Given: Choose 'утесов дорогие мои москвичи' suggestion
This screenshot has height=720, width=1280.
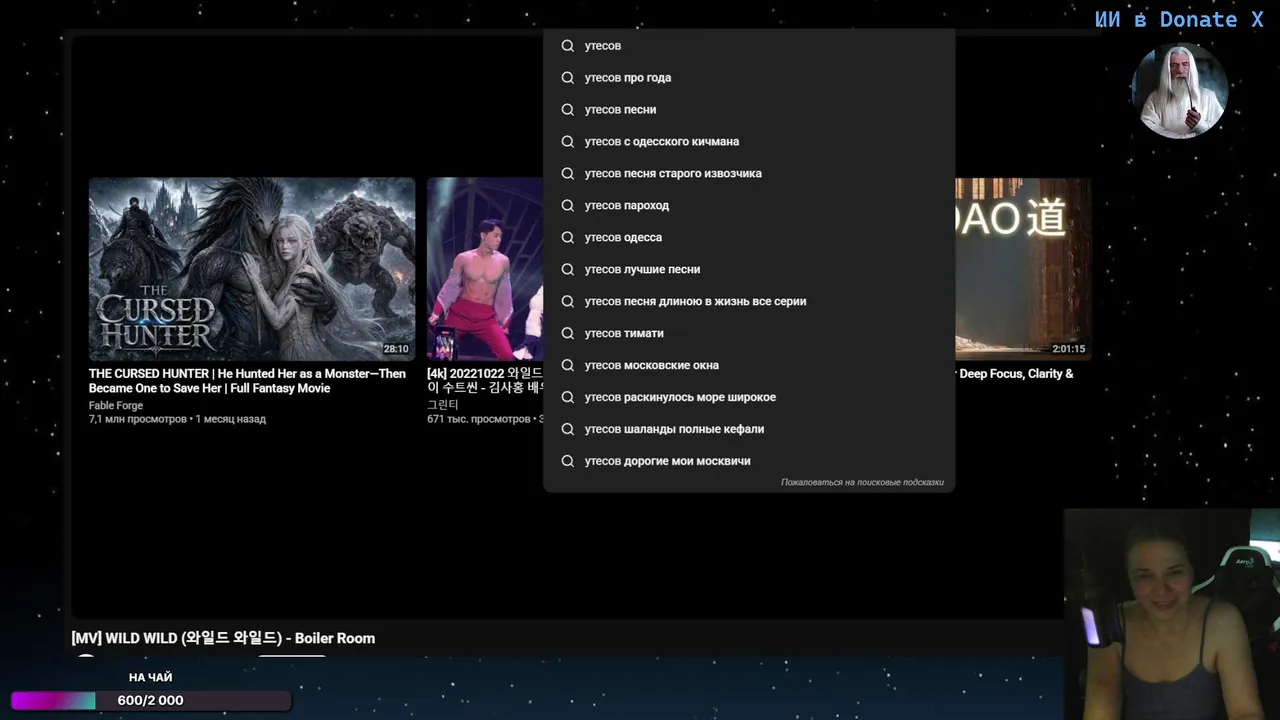Looking at the screenshot, I should [749, 461].
